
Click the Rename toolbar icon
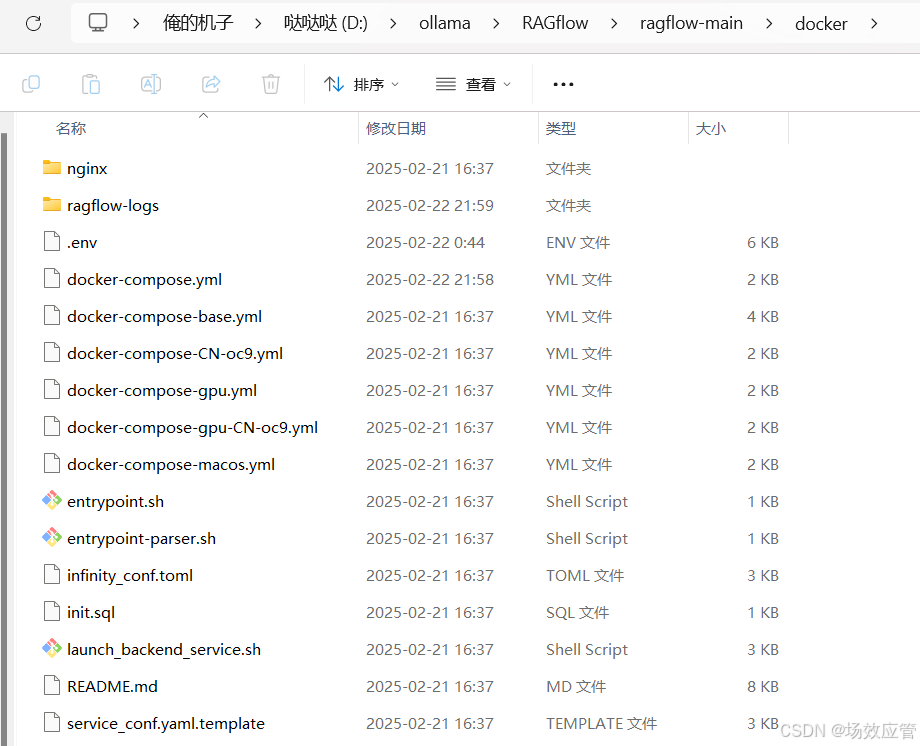(151, 85)
